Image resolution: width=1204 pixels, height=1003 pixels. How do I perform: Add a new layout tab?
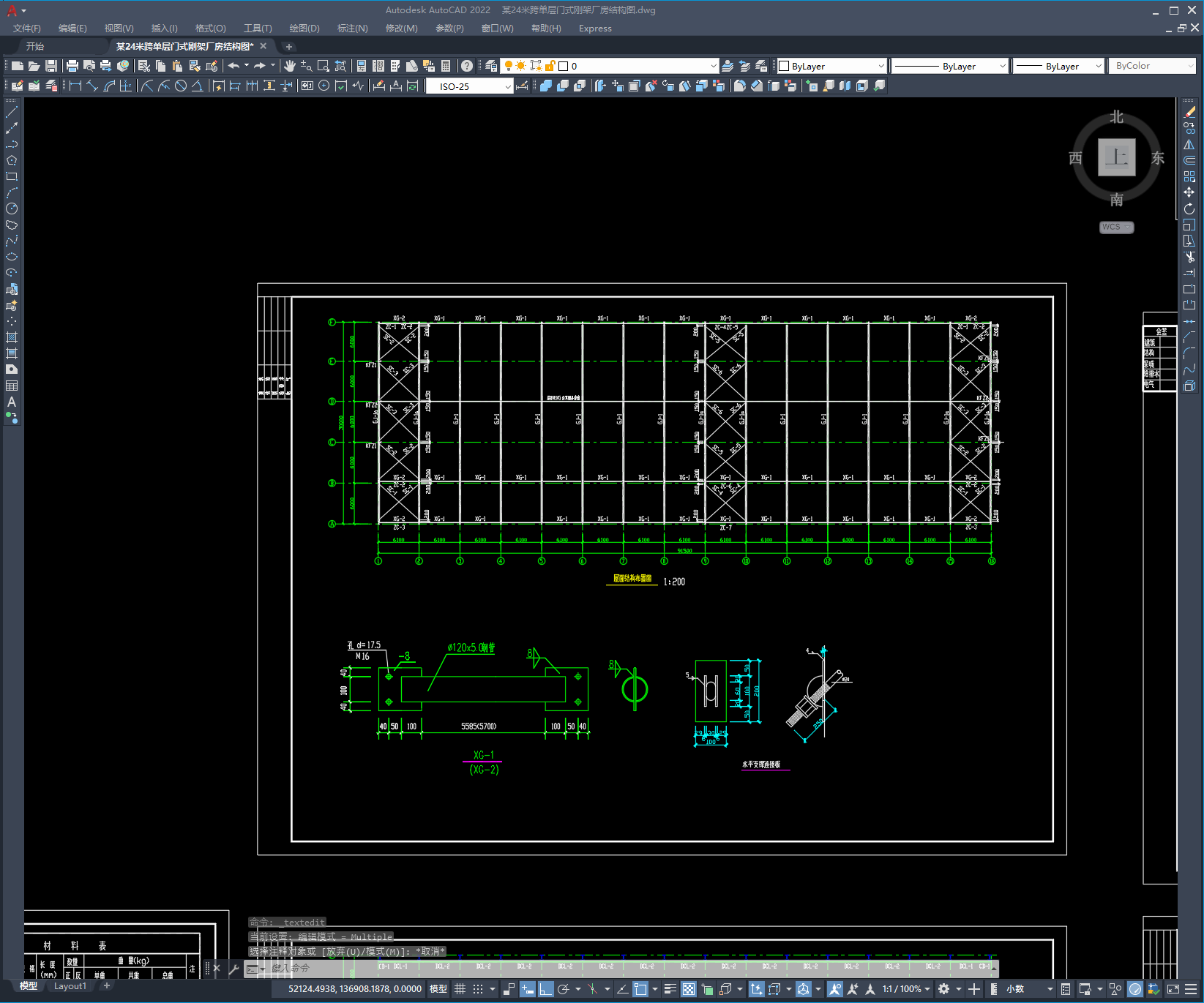(x=107, y=986)
